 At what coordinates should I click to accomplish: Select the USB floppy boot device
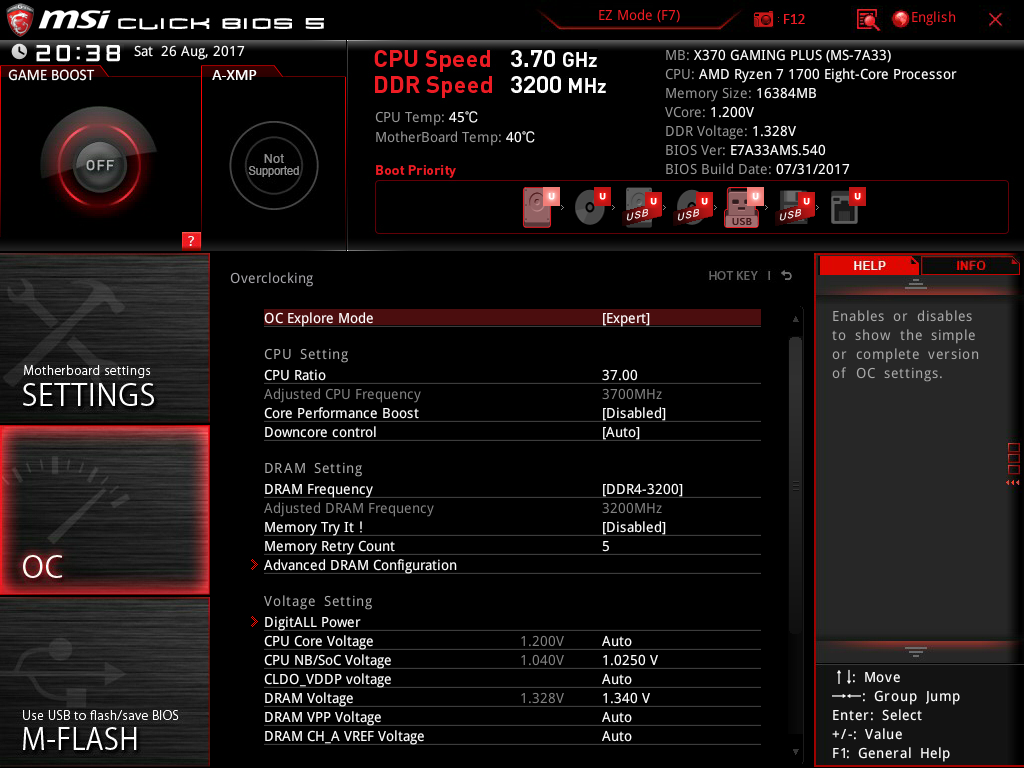pyautogui.click(x=795, y=207)
